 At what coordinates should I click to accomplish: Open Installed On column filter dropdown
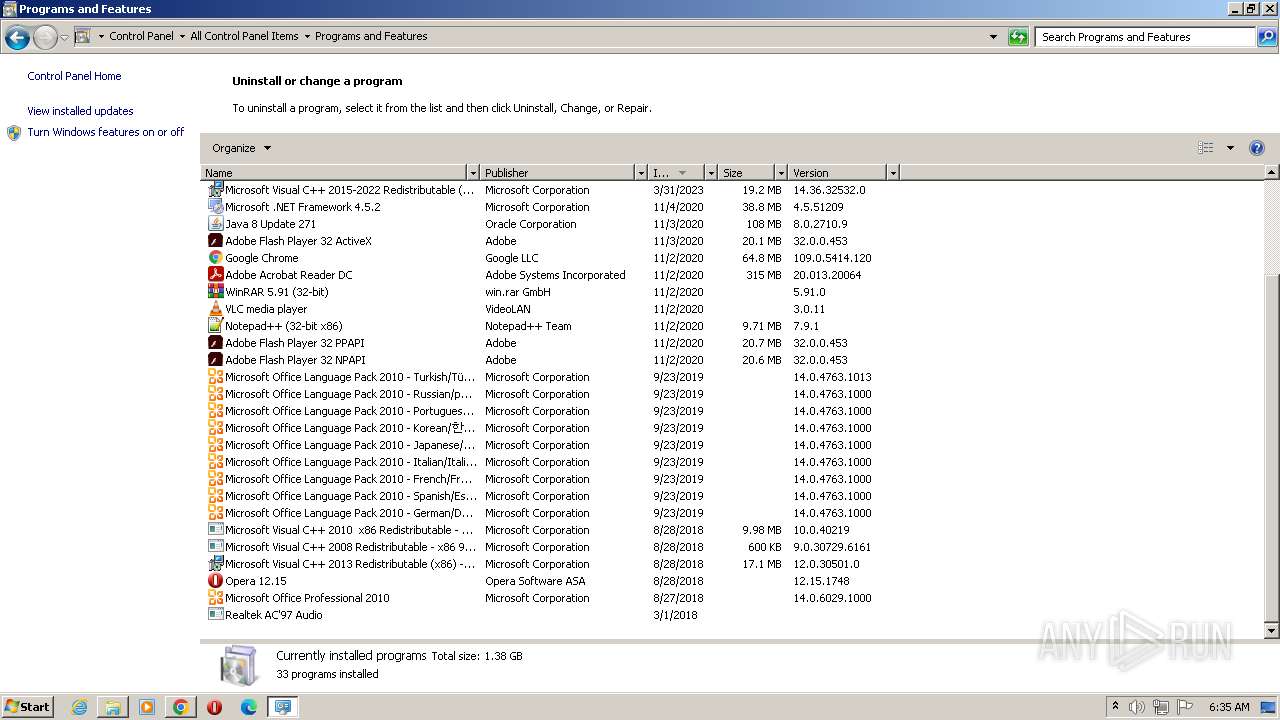click(711, 173)
